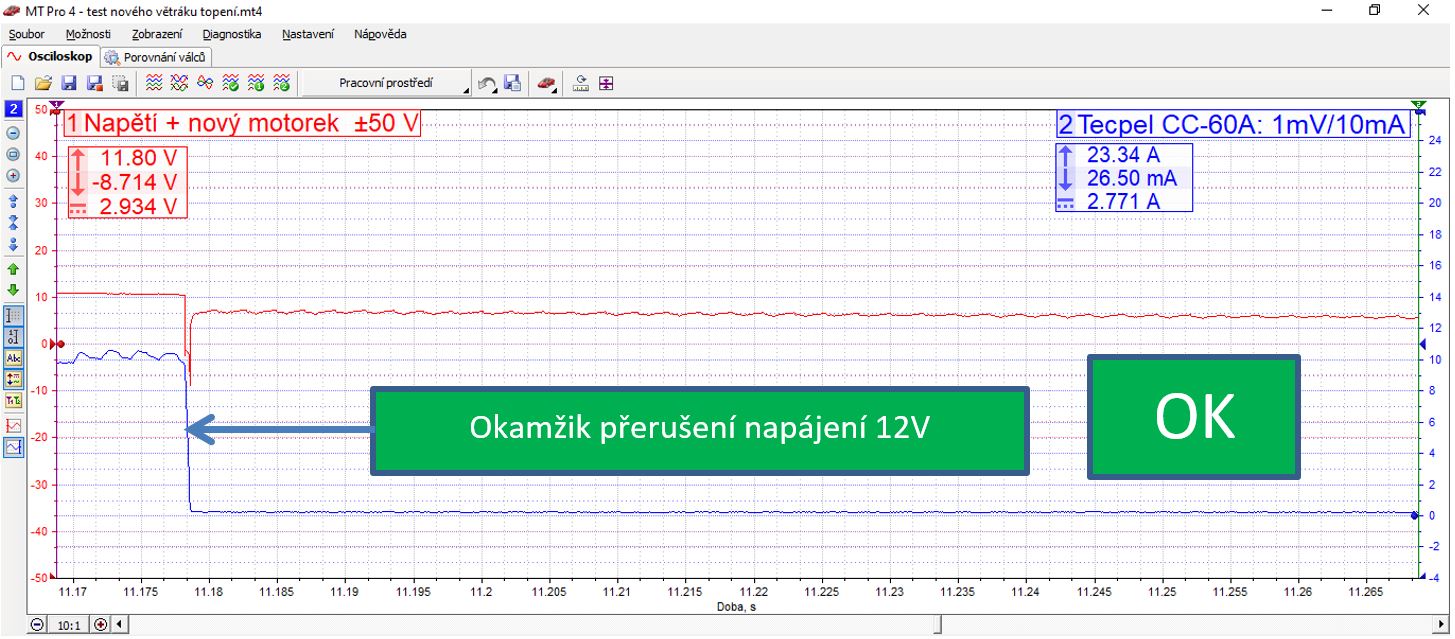Zoom in vertically with sidebar plus button

14,175
